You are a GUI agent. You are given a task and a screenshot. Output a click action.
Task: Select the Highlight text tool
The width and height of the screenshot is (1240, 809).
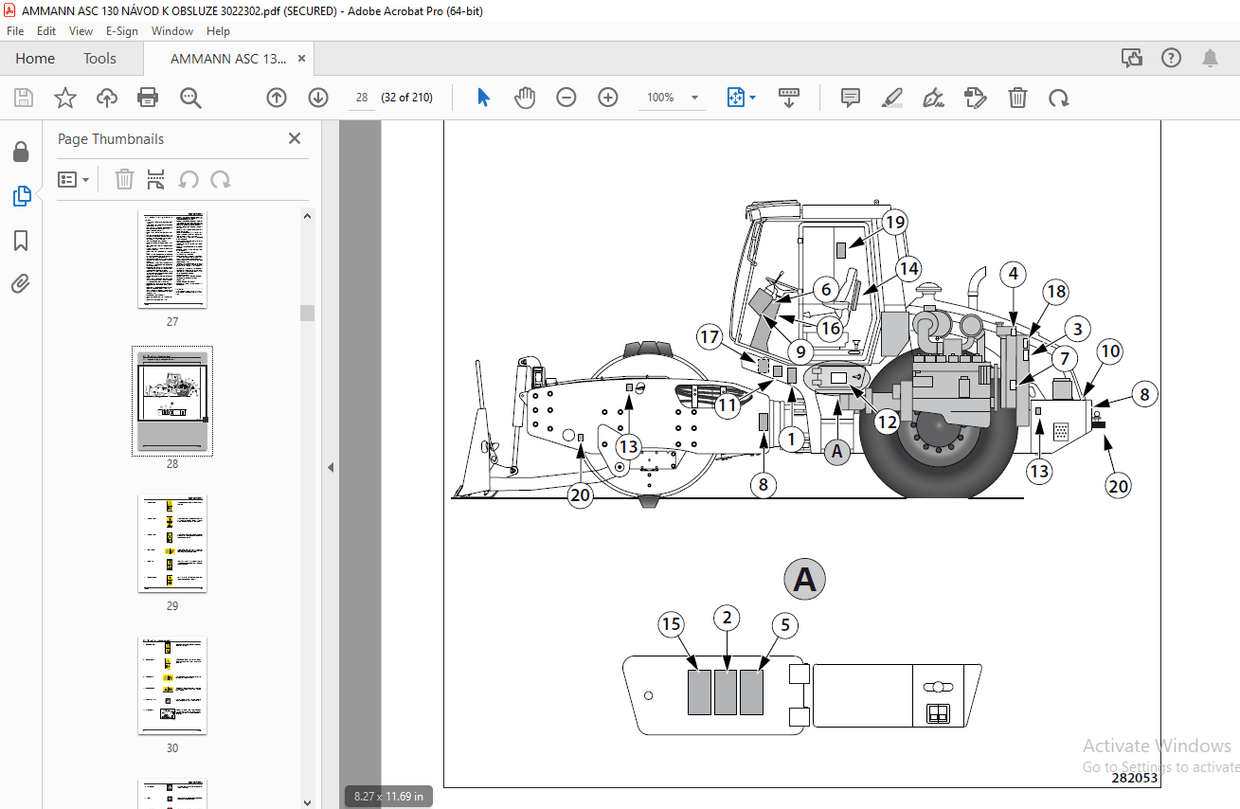[x=891, y=97]
